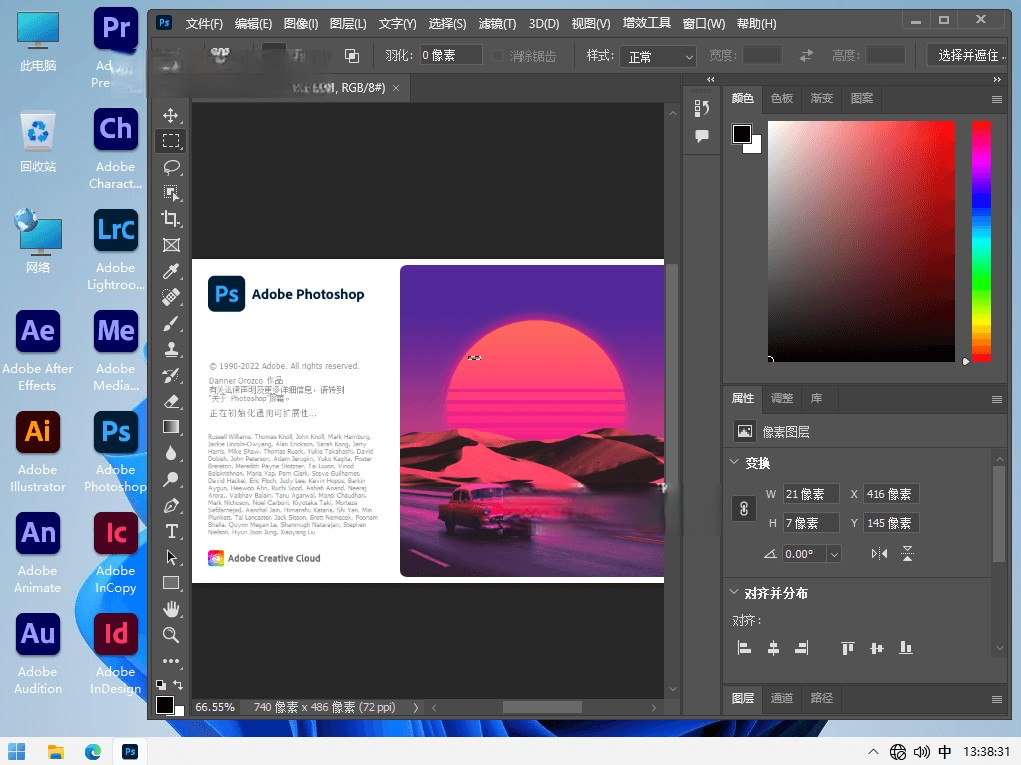Switch to the Hand tool
The height and width of the screenshot is (765, 1021).
(171, 609)
